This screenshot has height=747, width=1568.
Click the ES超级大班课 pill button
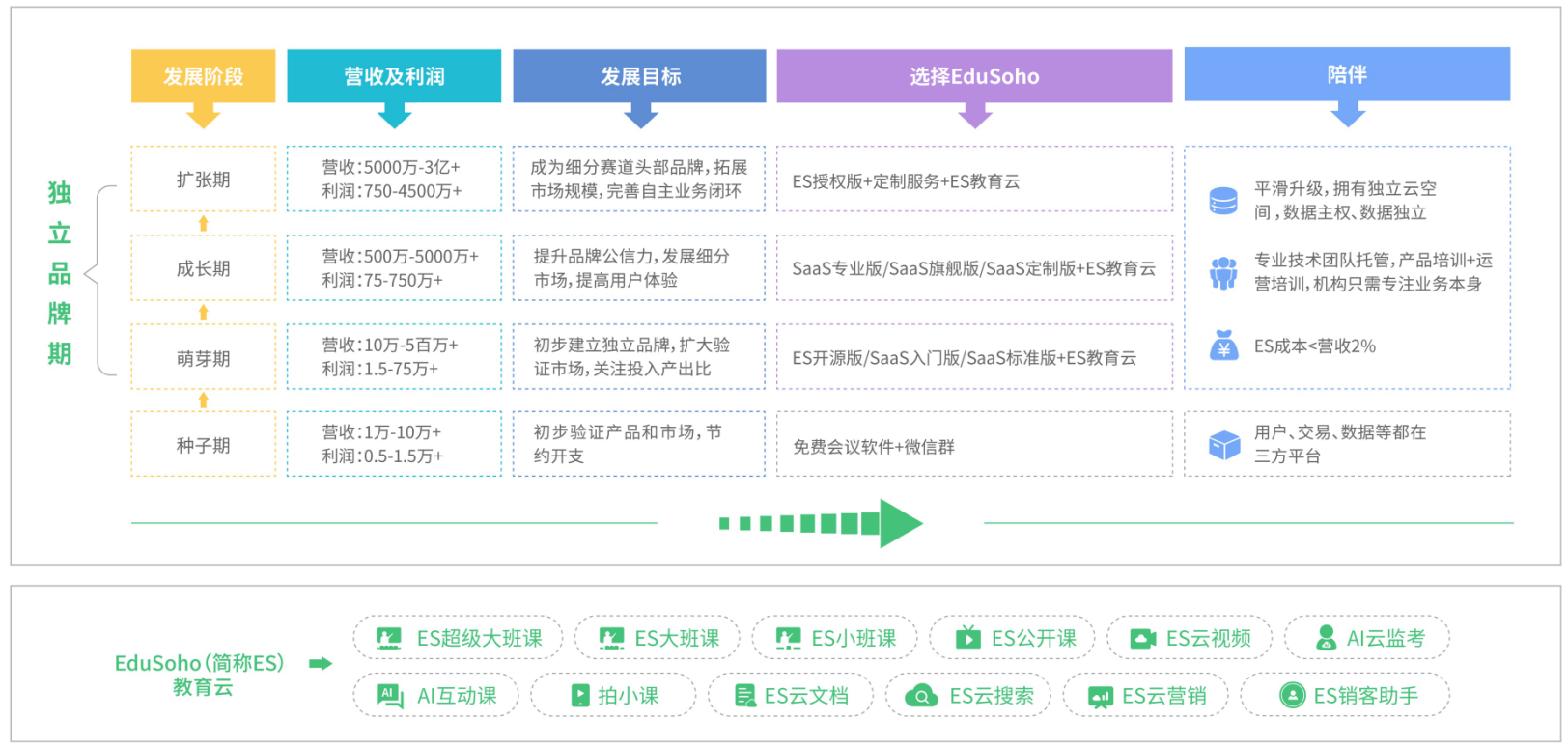(460, 638)
